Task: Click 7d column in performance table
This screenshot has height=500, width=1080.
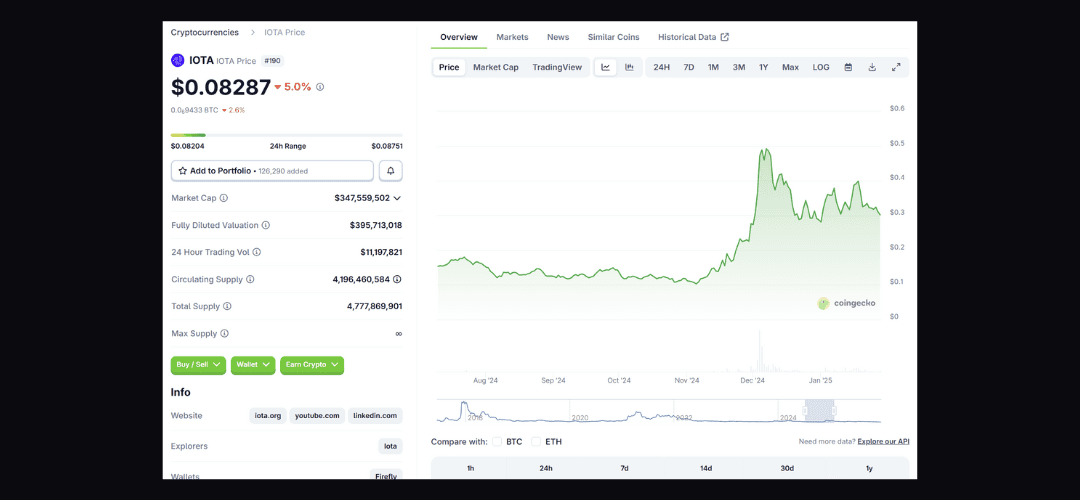Action: (x=624, y=468)
